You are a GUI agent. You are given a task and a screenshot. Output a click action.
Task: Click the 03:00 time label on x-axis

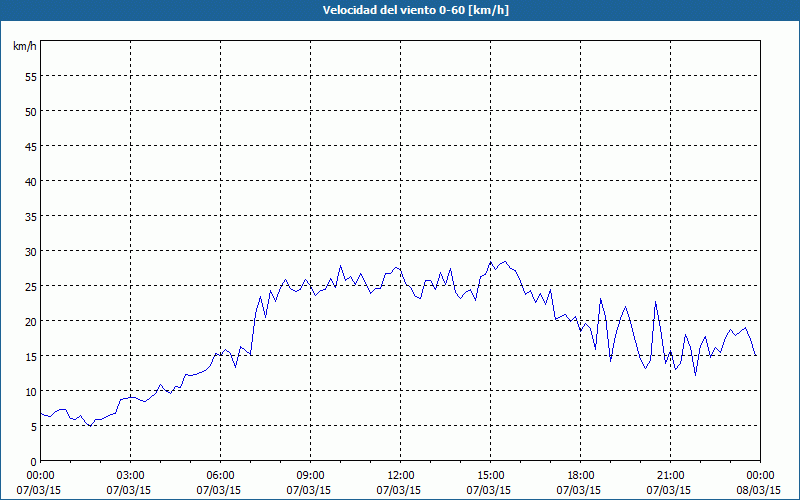pyautogui.click(x=131, y=475)
